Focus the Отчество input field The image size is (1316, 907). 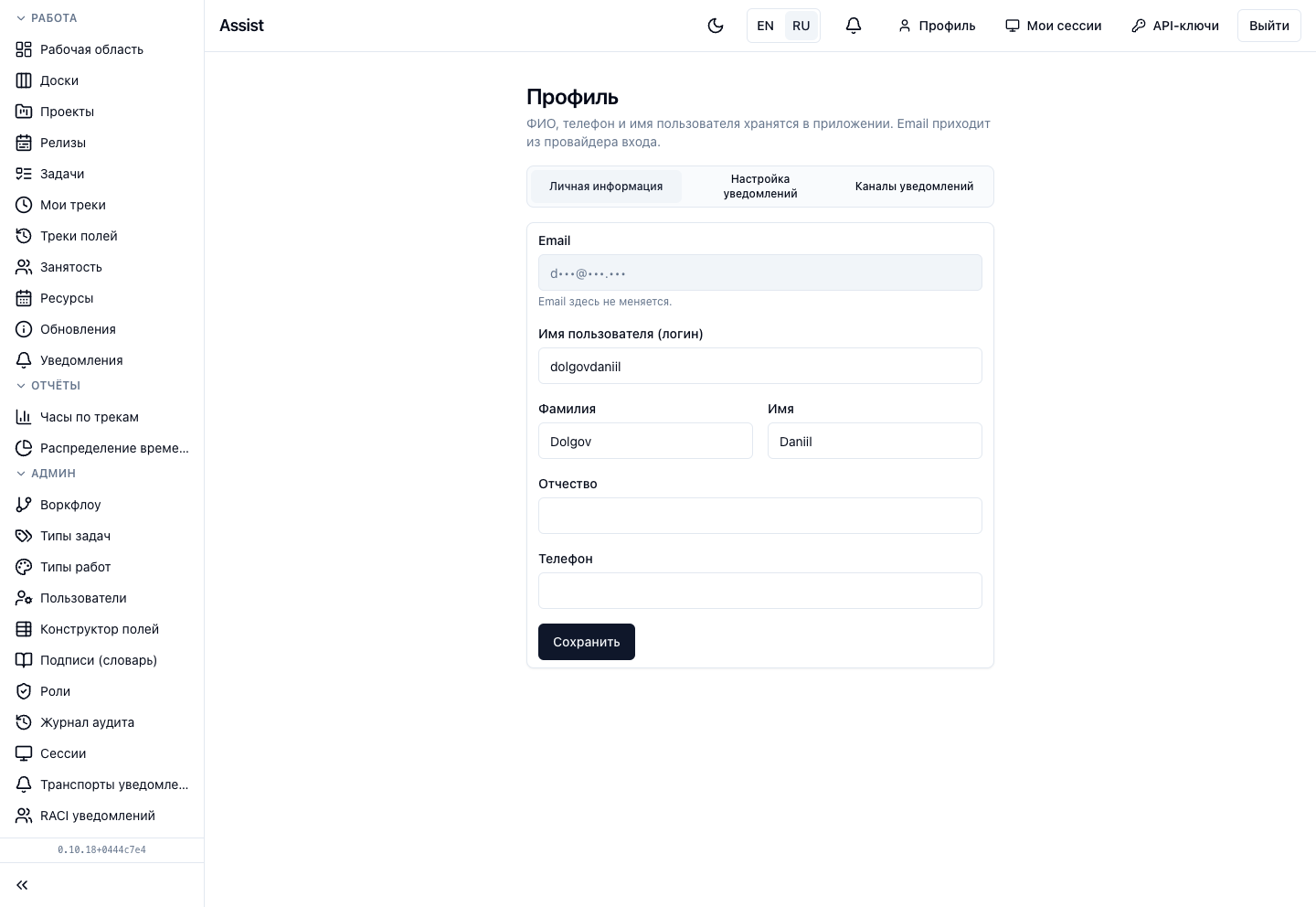pyautogui.click(x=760, y=516)
